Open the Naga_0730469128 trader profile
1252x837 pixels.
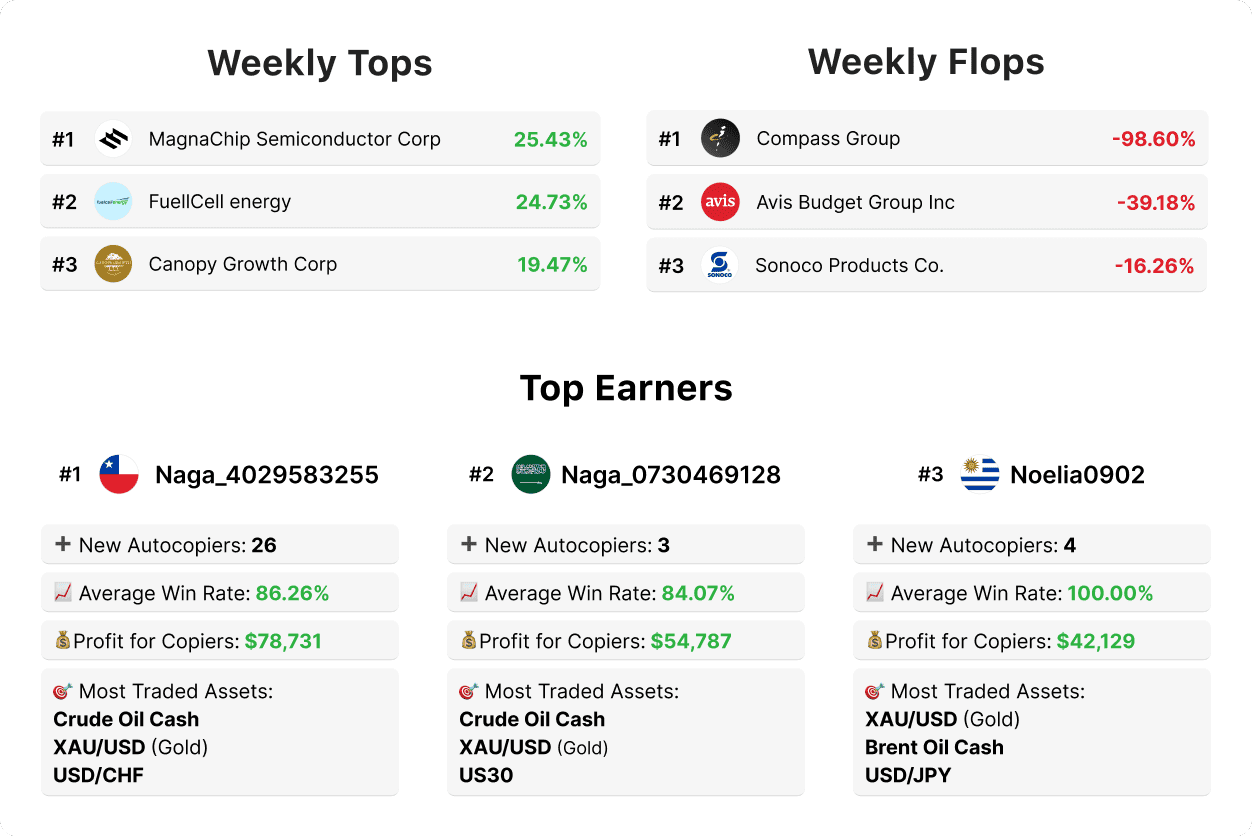click(670, 475)
